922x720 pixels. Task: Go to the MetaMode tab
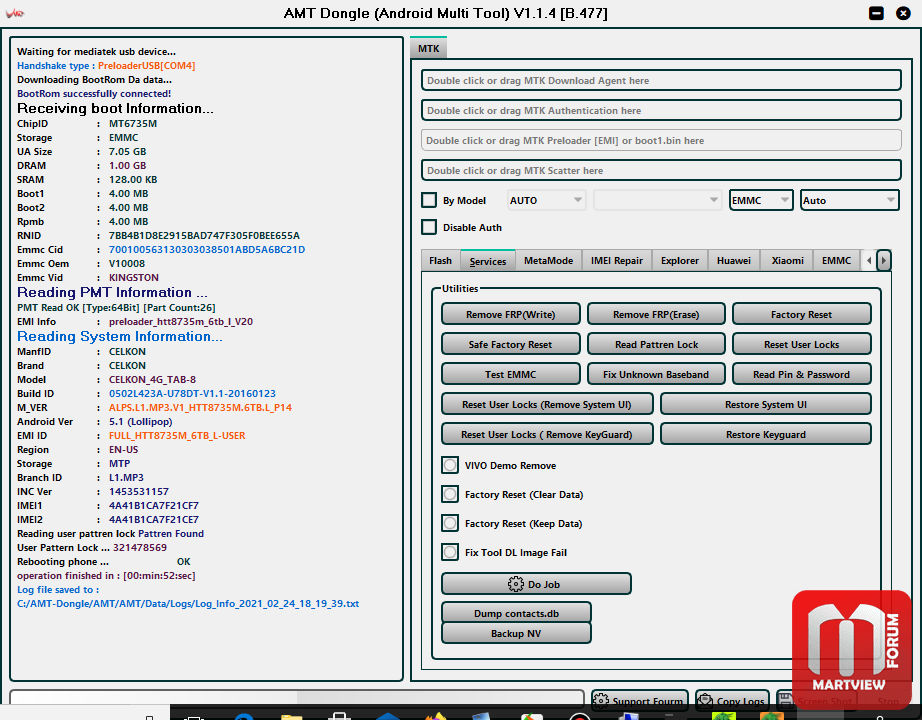pos(548,261)
